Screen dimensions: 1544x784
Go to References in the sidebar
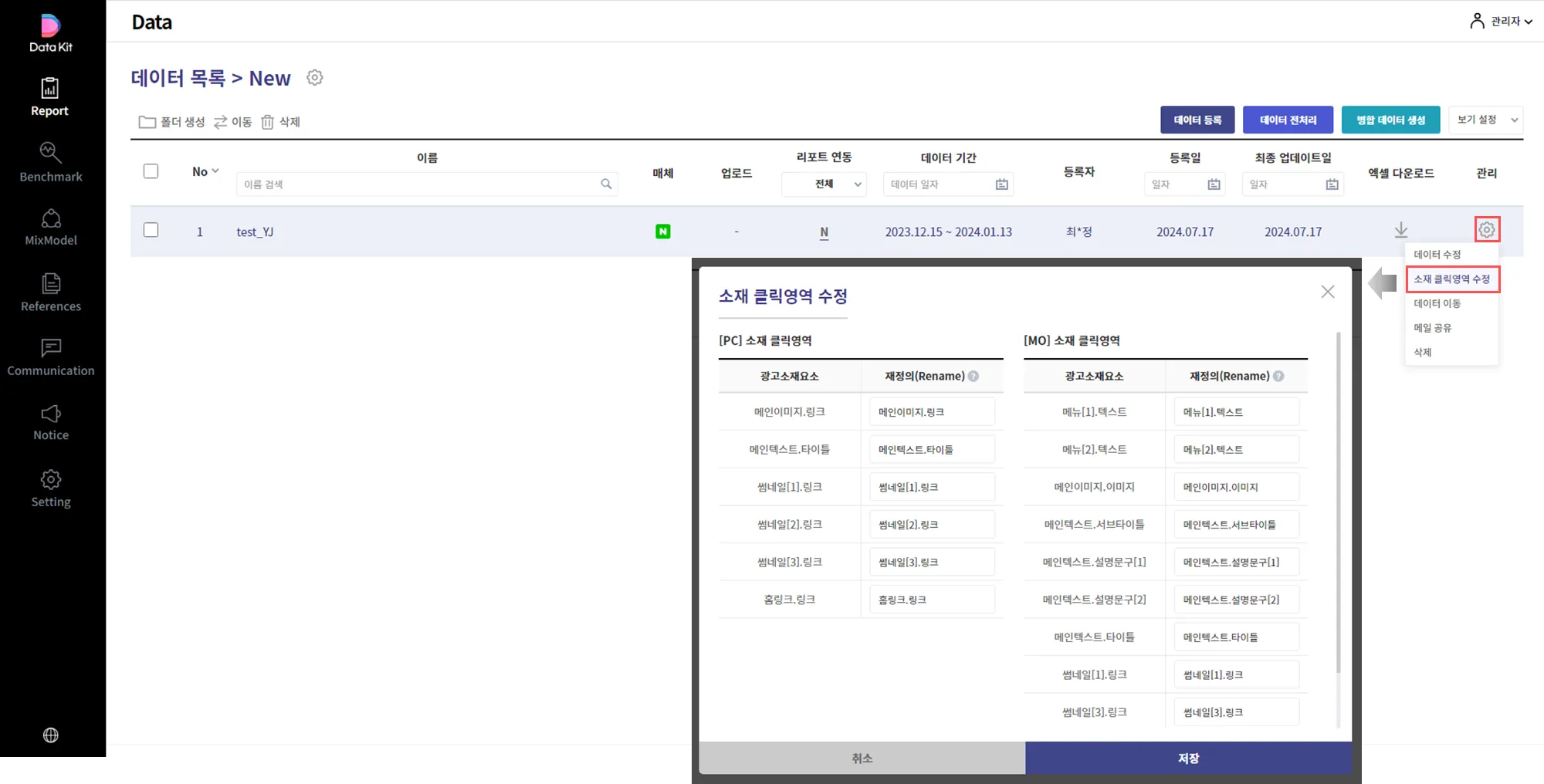pos(51,293)
